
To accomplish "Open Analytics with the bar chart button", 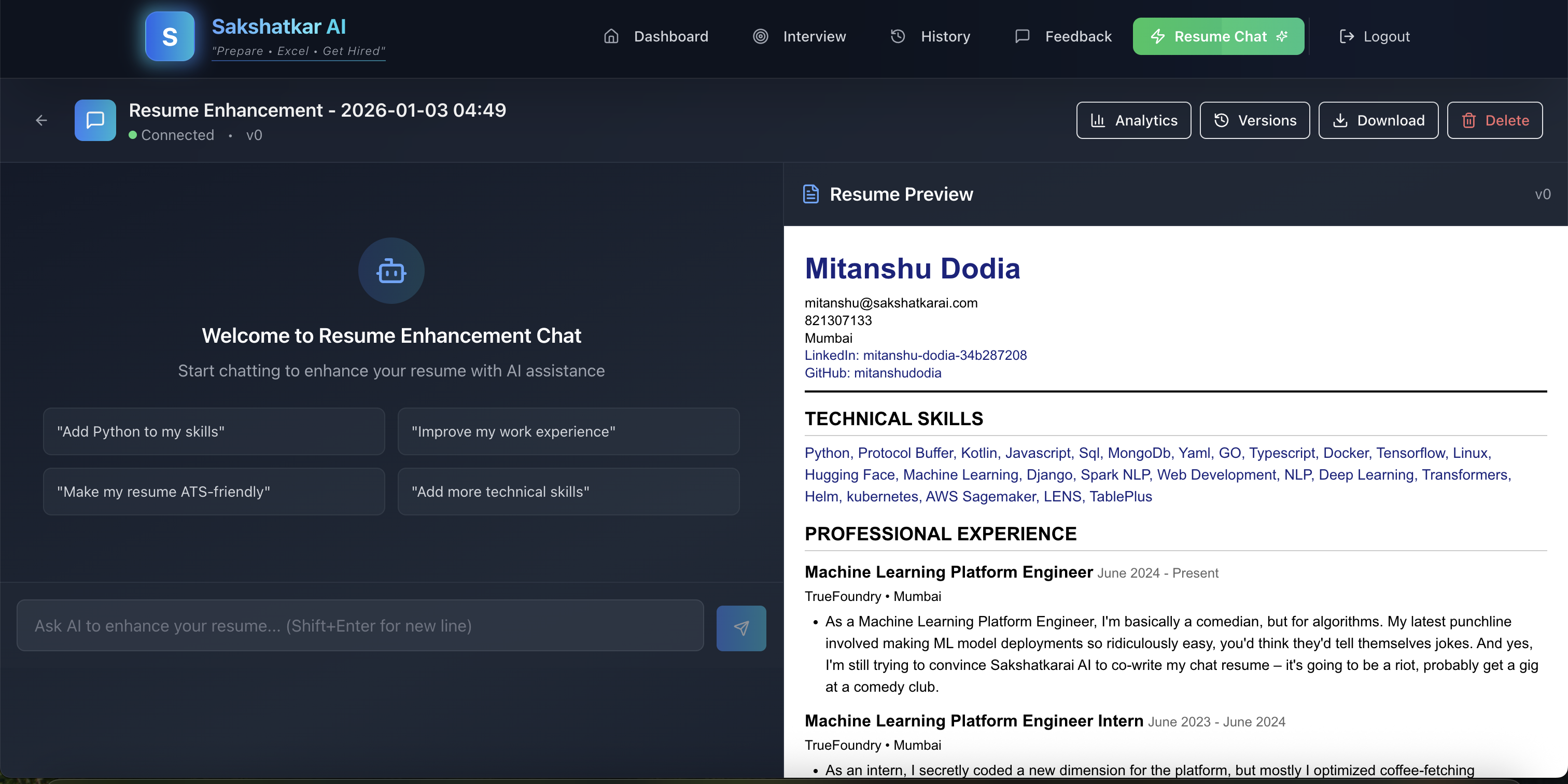I will (1133, 120).
